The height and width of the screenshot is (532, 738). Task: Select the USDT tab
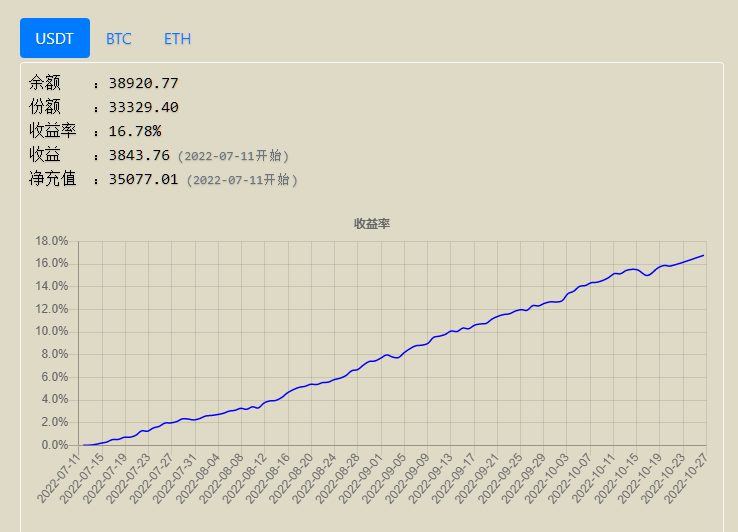55,38
